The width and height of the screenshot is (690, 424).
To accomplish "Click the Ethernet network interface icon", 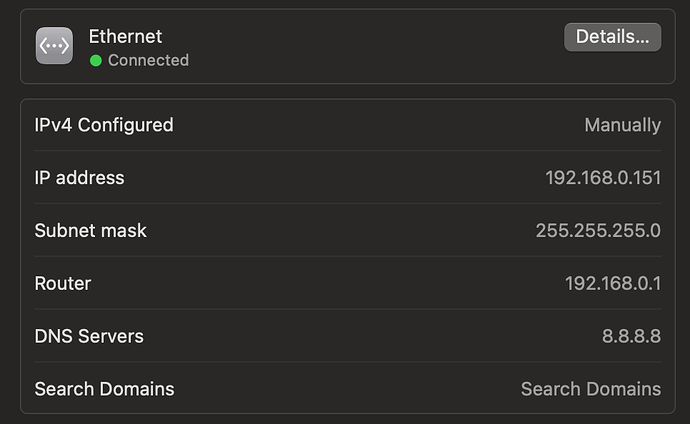I will point(54,46).
